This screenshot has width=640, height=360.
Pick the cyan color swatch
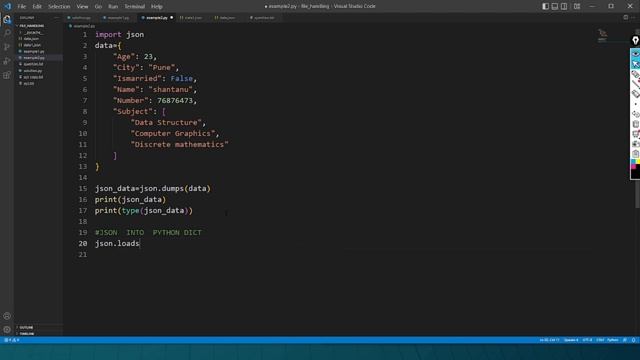pos(633,162)
